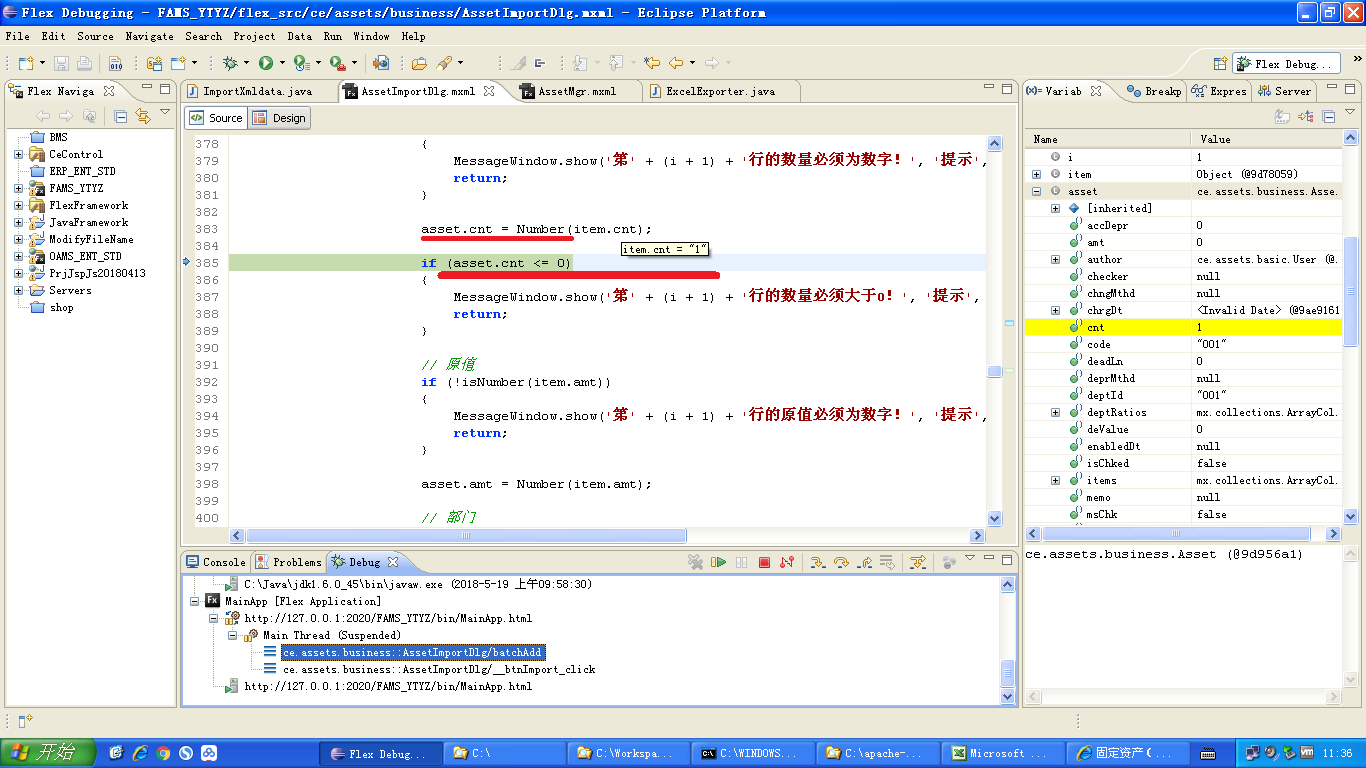
Task: Open the Source menu
Action: (x=95, y=36)
